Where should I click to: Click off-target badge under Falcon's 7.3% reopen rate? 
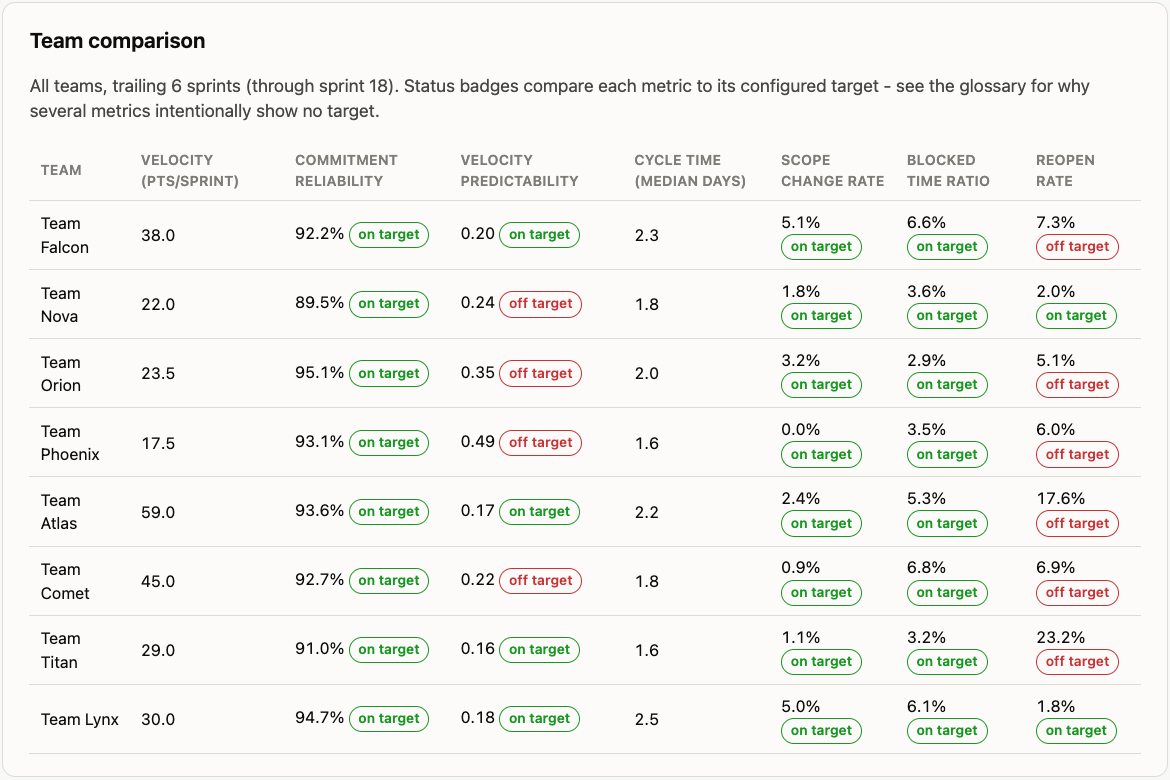1077,246
